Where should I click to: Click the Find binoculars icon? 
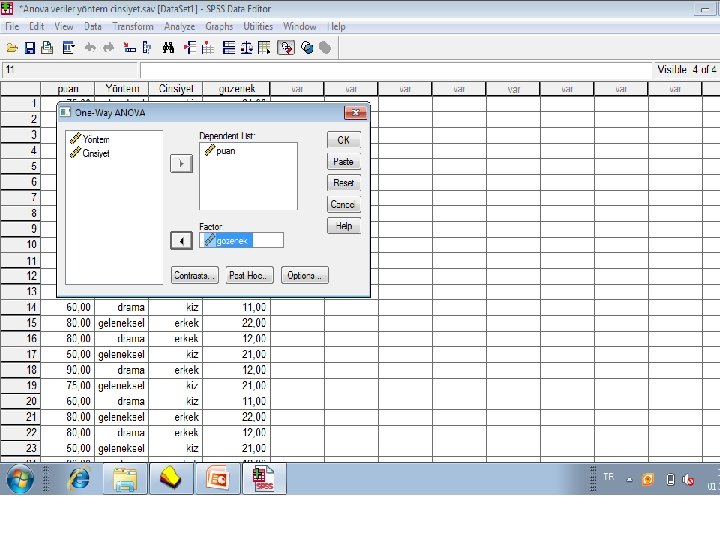pyautogui.click(x=169, y=48)
